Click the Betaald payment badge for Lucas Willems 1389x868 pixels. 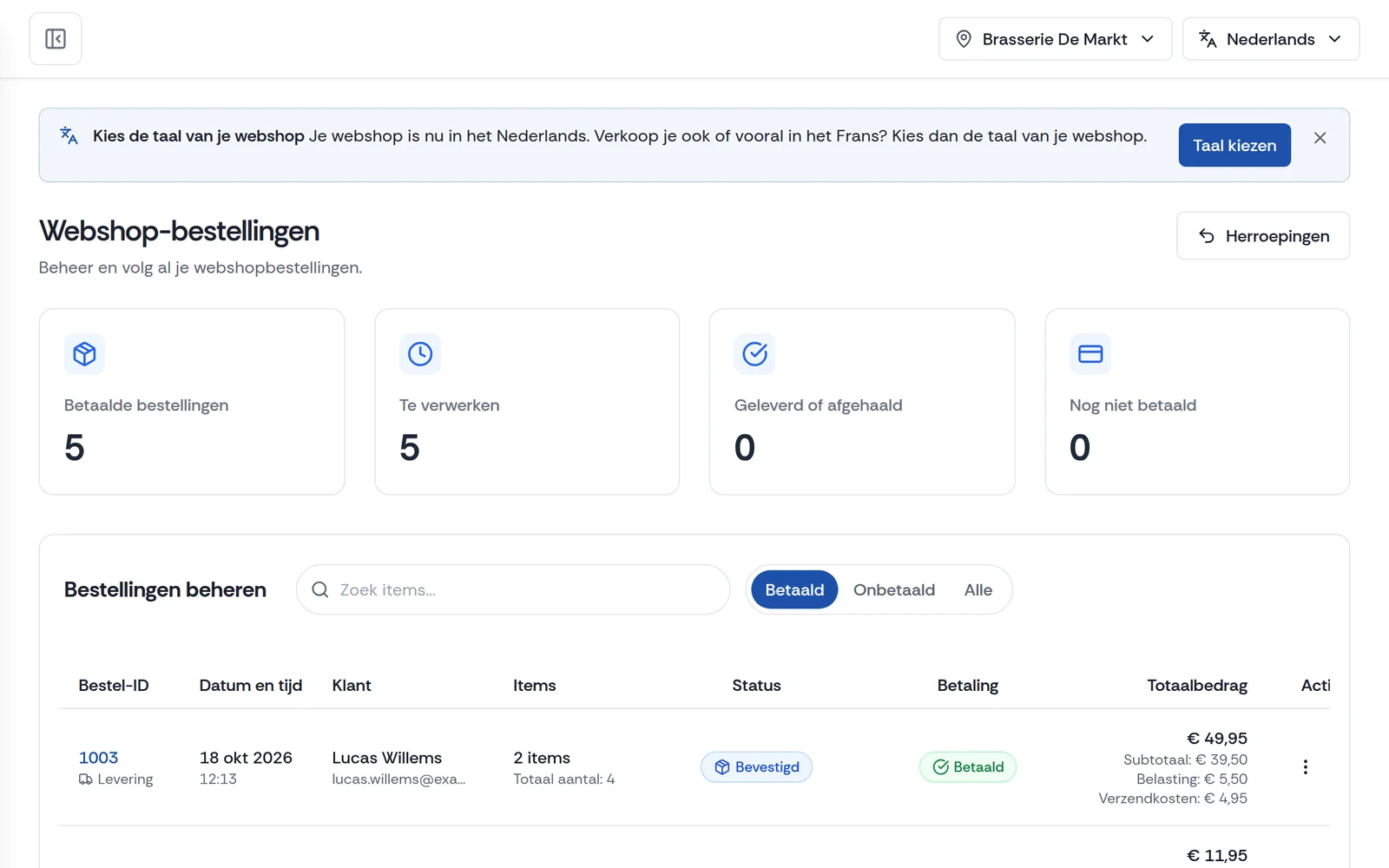coord(968,767)
